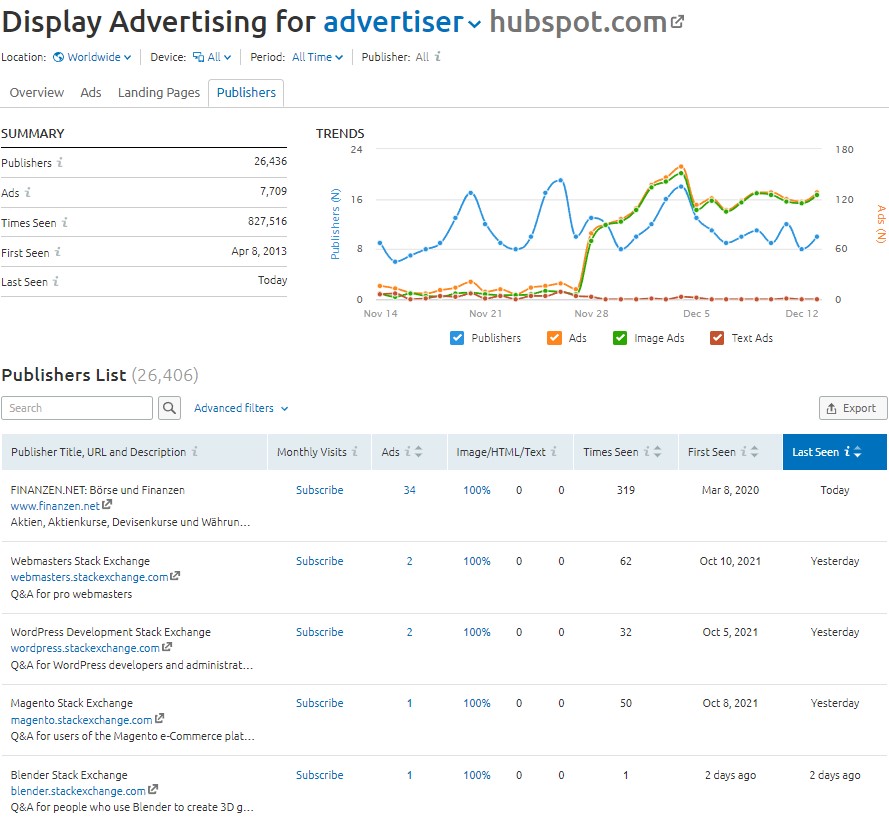Click info icon next to Publisher filter
This screenshot has width=889, height=819.
[438, 57]
